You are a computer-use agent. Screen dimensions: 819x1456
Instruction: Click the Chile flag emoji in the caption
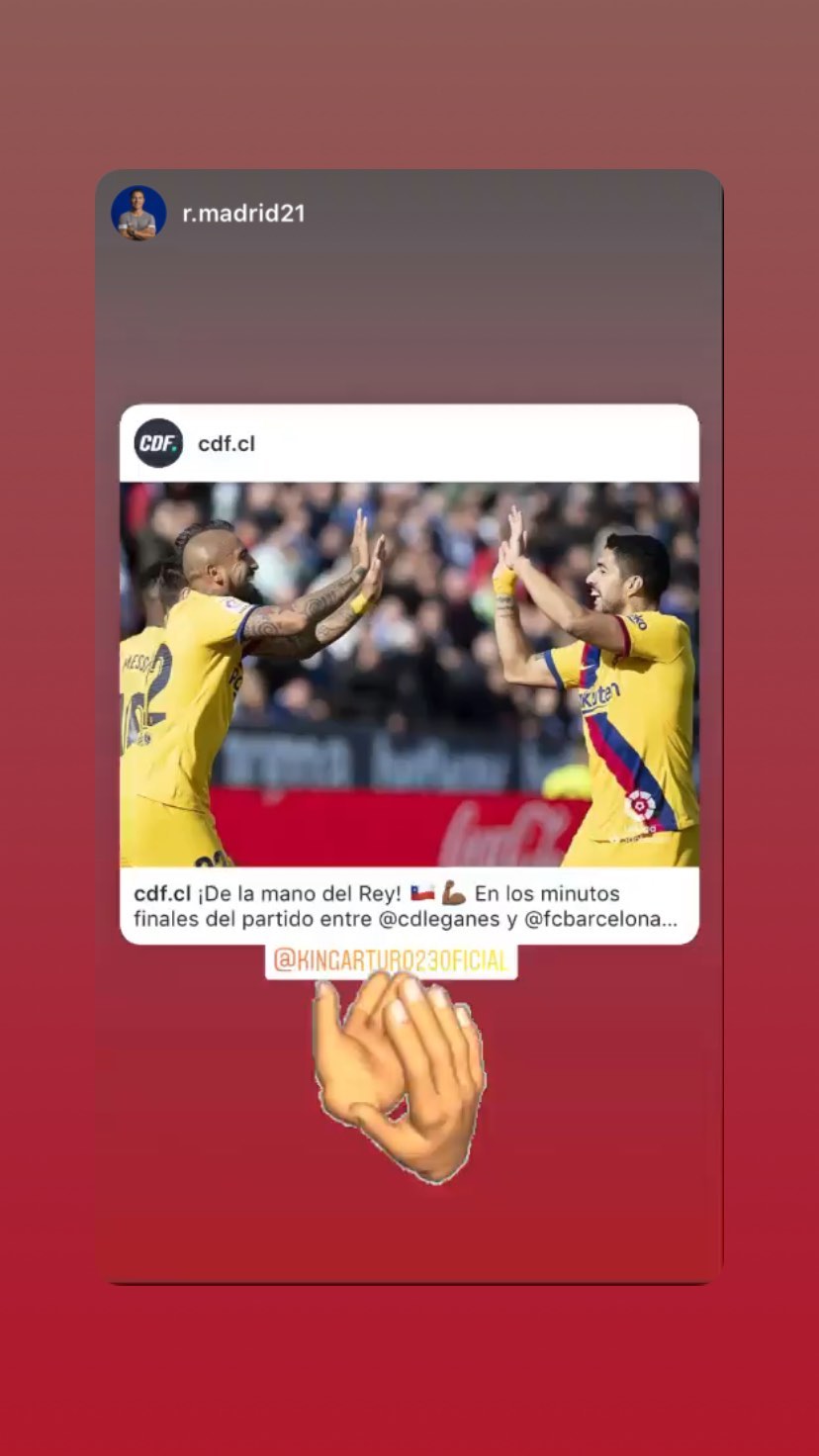422,893
